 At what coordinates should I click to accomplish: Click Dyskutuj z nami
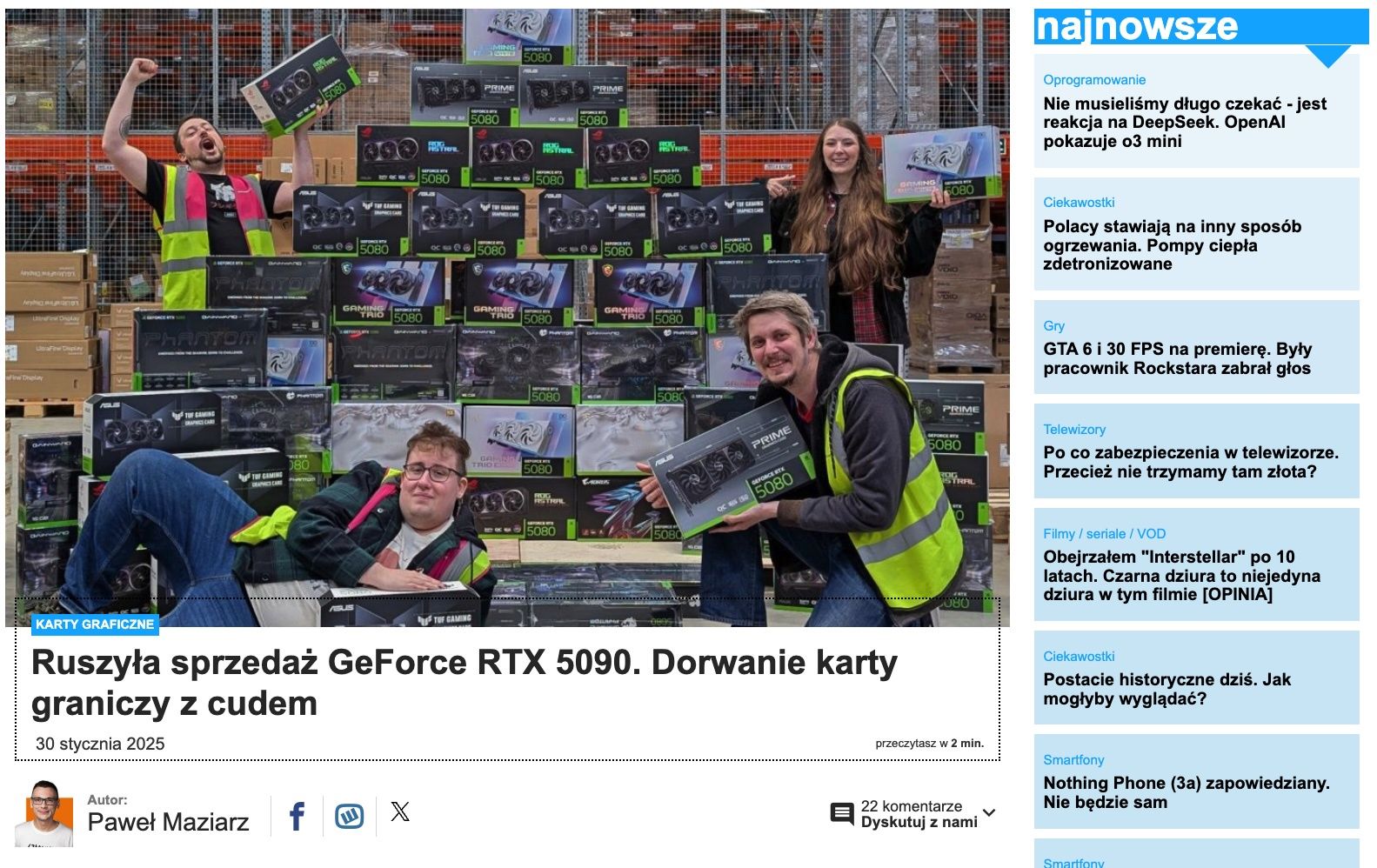coord(919,822)
